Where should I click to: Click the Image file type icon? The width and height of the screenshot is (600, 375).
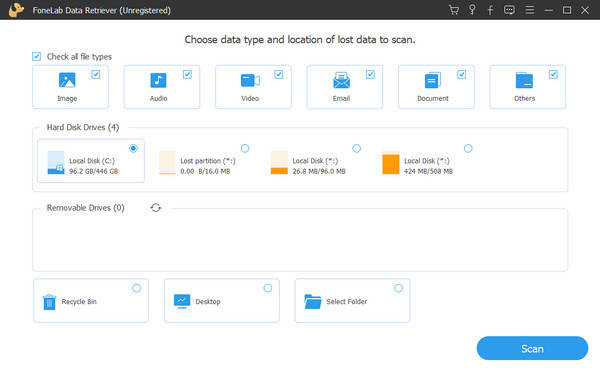click(x=67, y=80)
